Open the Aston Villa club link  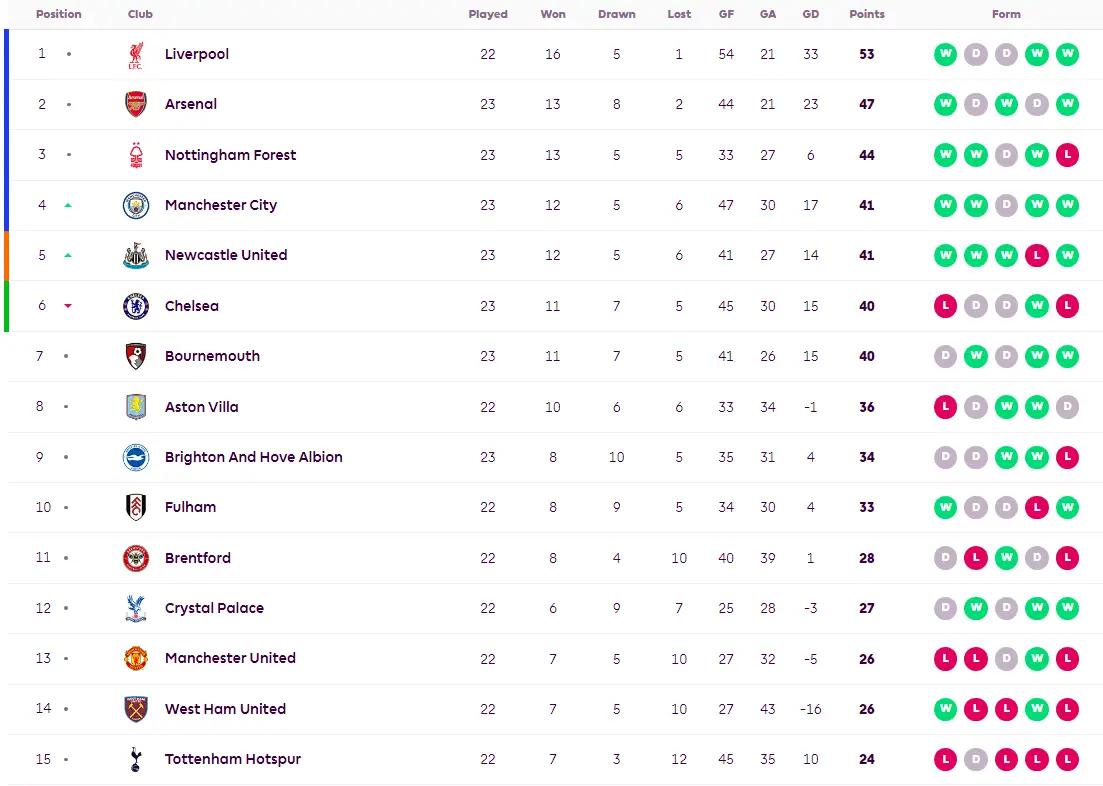[x=201, y=407]
